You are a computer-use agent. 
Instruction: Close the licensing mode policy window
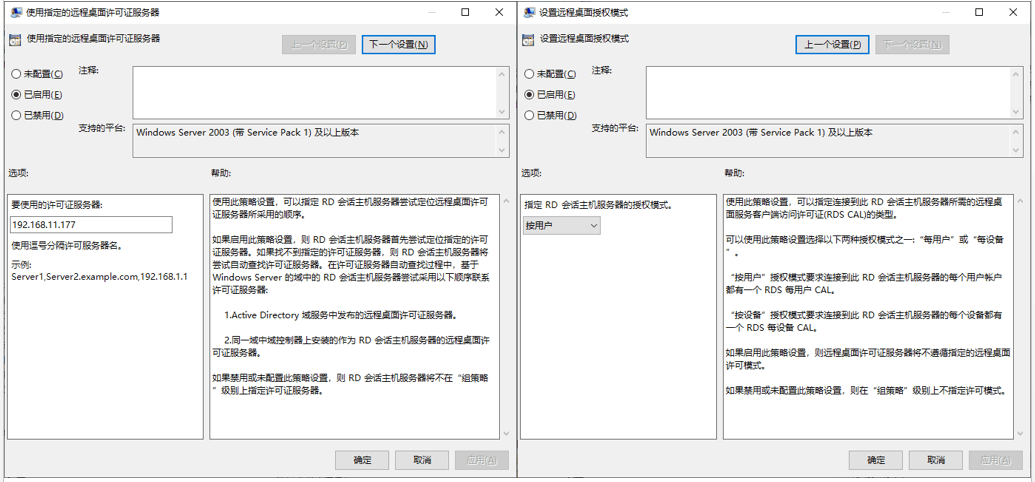click(1013, 12)
